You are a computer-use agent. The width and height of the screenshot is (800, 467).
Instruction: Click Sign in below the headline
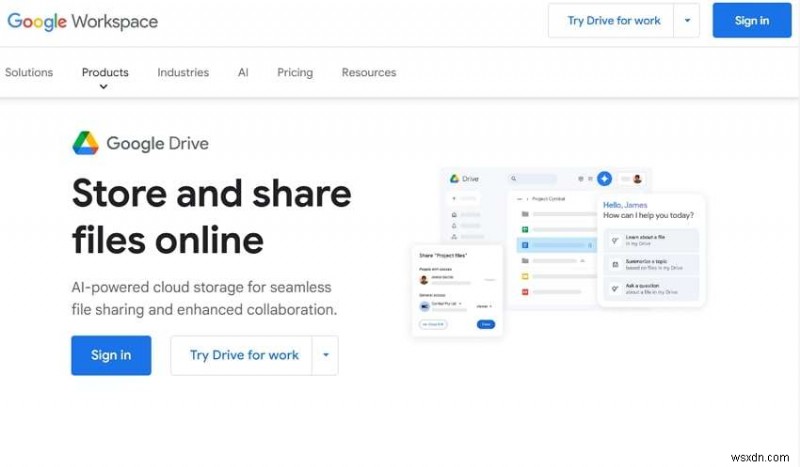coord(111,355)
